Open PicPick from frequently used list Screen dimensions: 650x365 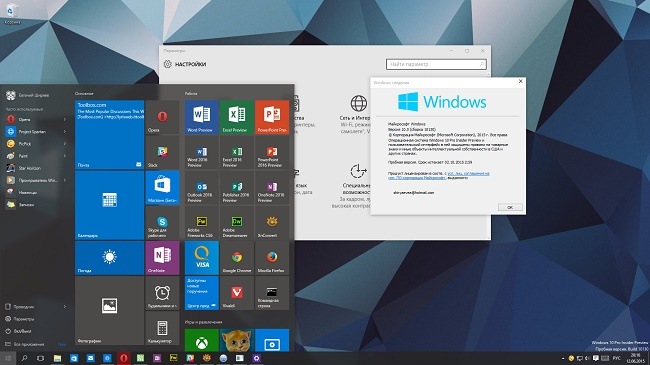pos(35,144)
